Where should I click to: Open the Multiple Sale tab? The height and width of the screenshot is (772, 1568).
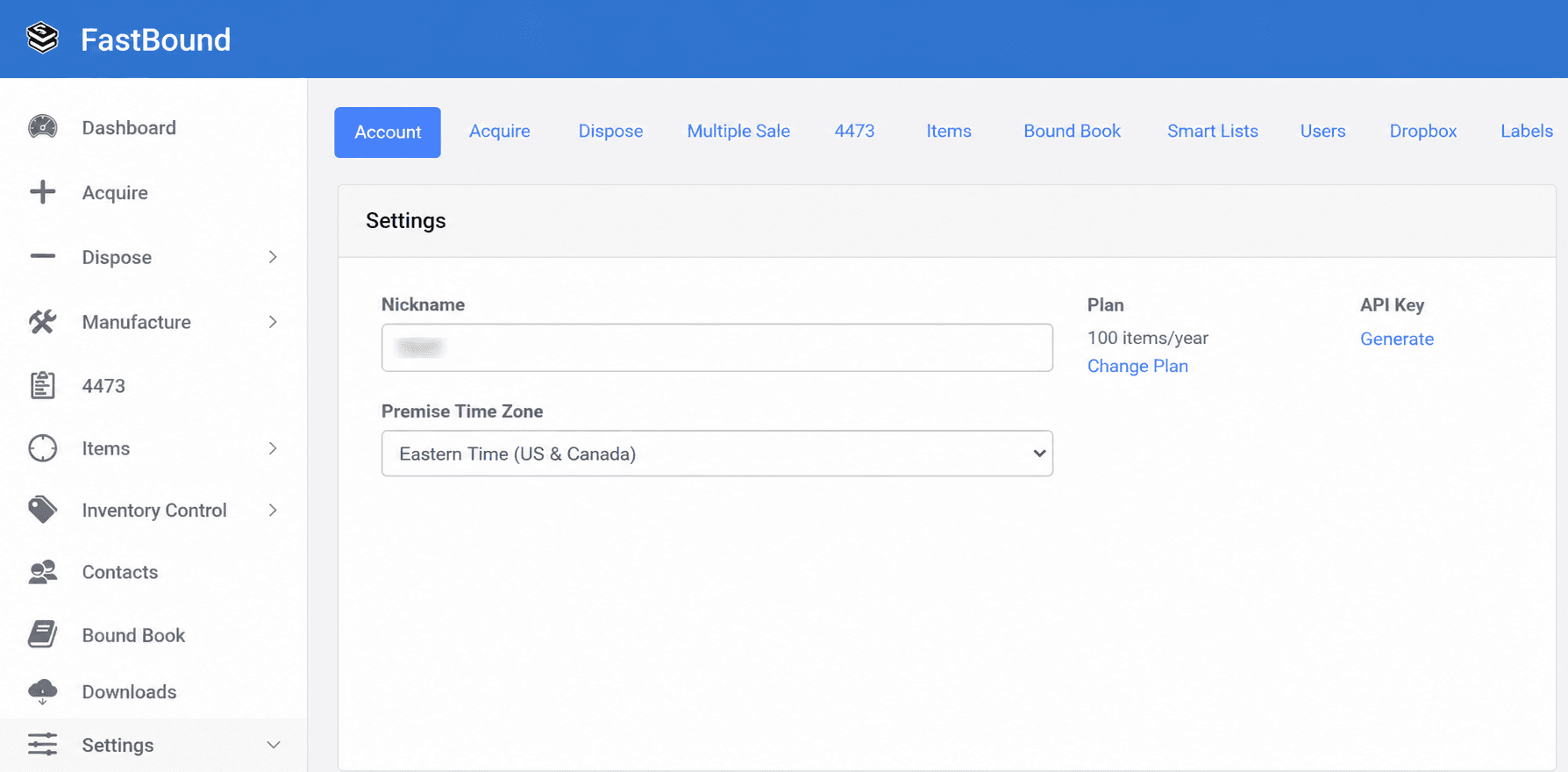click(738, 131)
